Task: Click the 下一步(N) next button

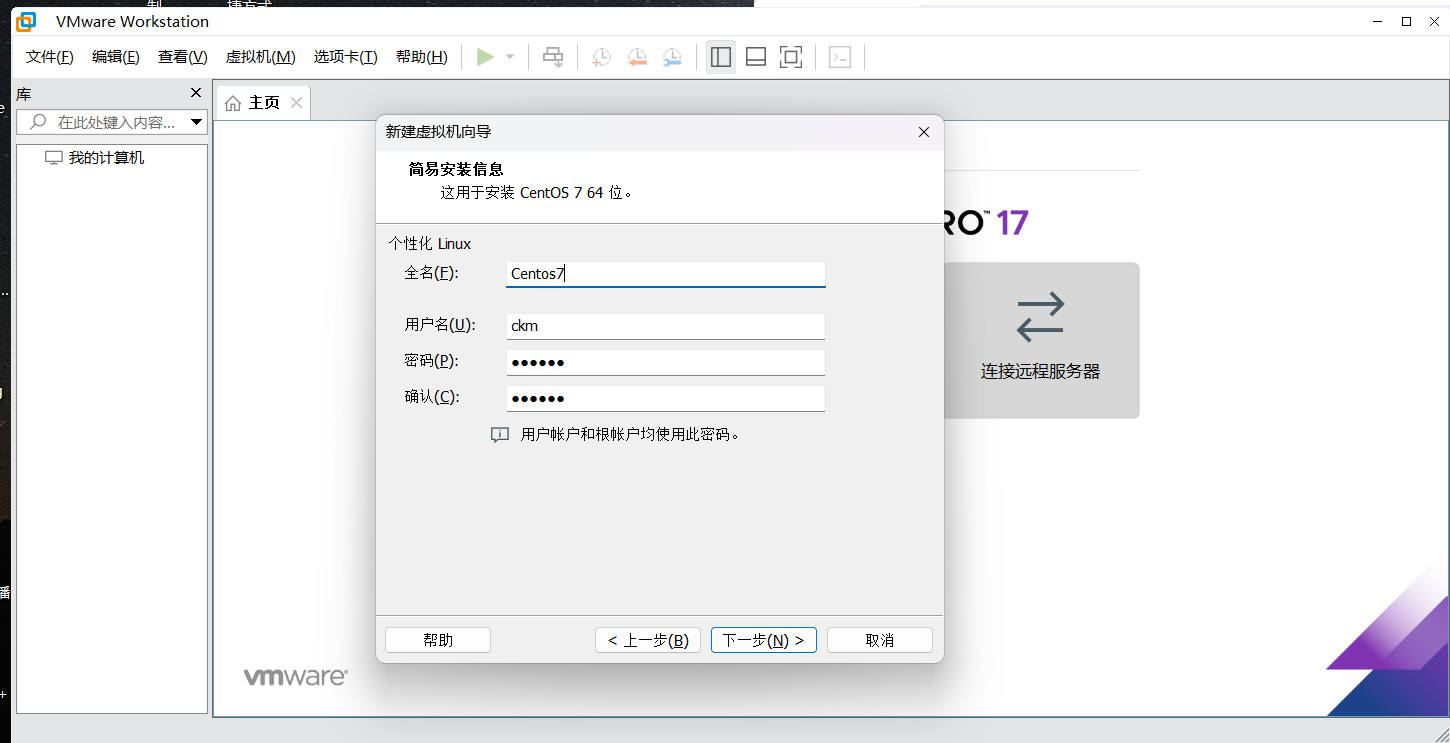Action: tap(764, 640)
